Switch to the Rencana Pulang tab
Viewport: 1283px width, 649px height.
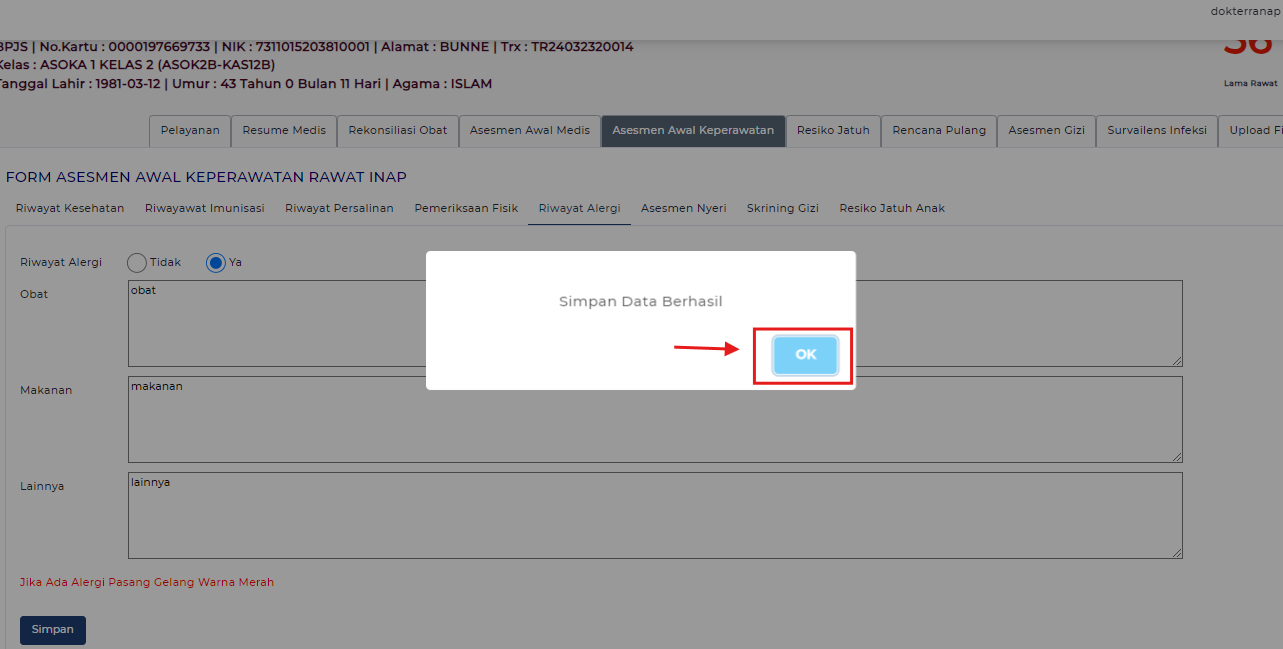939,131
